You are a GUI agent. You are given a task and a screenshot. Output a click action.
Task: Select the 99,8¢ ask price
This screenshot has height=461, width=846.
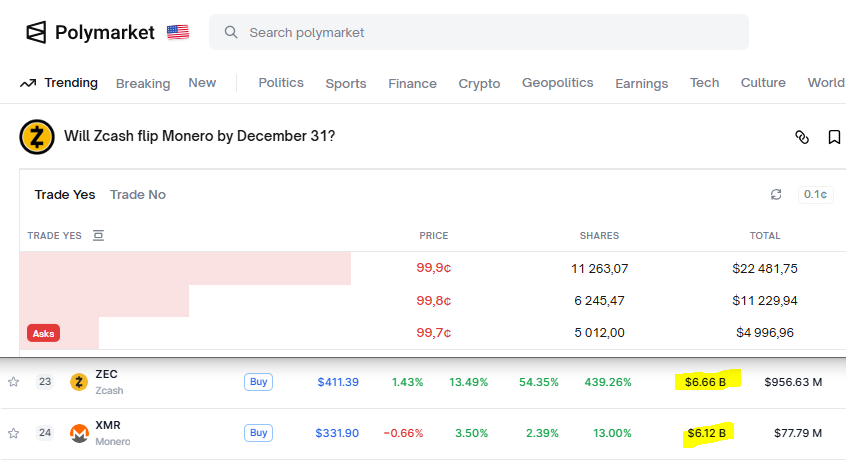pyautogui.click(x=433, y=300)
